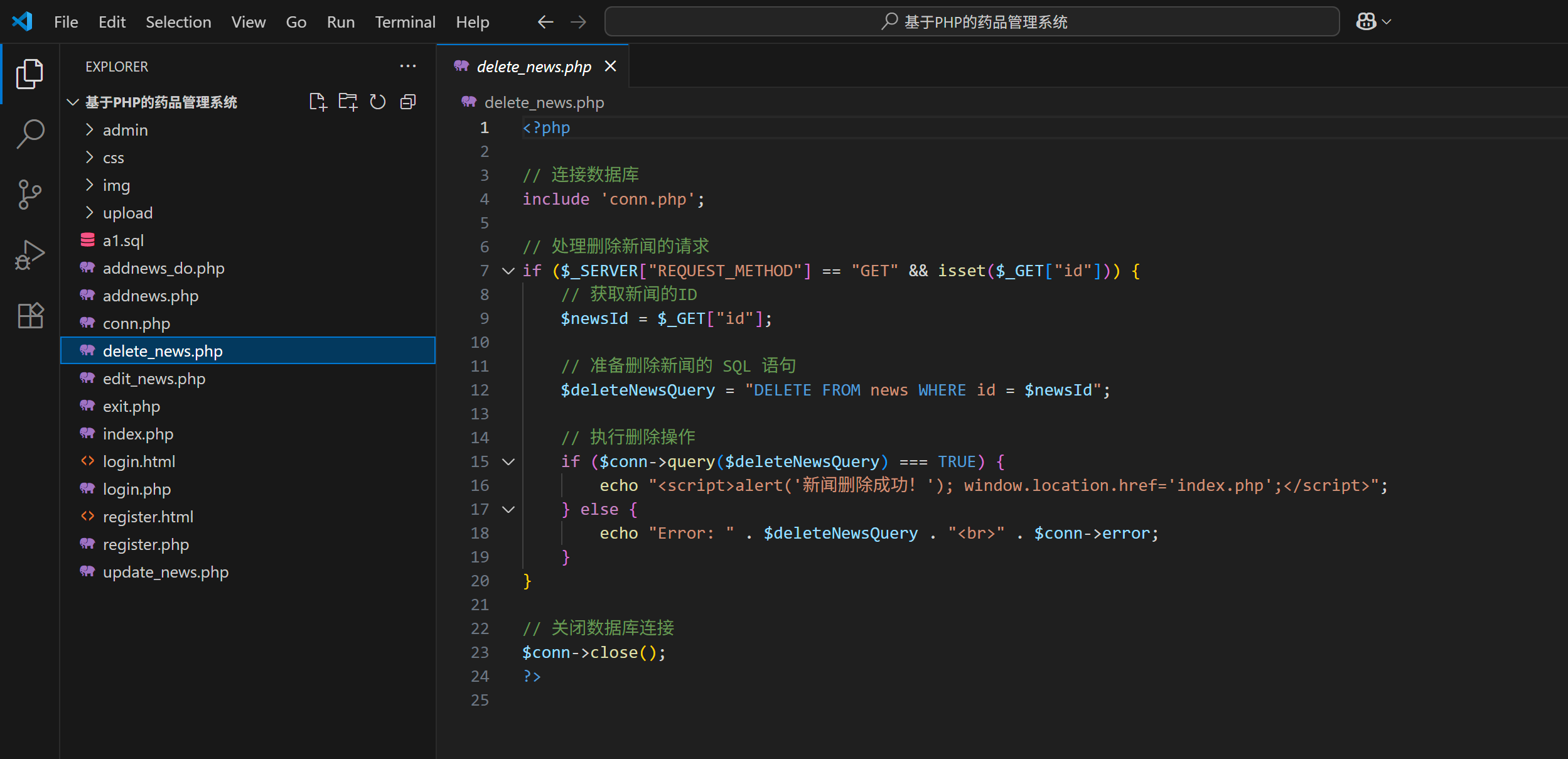Viewport: 1568px width, 759px height.
Task: Open the Selection menu
Action: (x=178, y=22)
